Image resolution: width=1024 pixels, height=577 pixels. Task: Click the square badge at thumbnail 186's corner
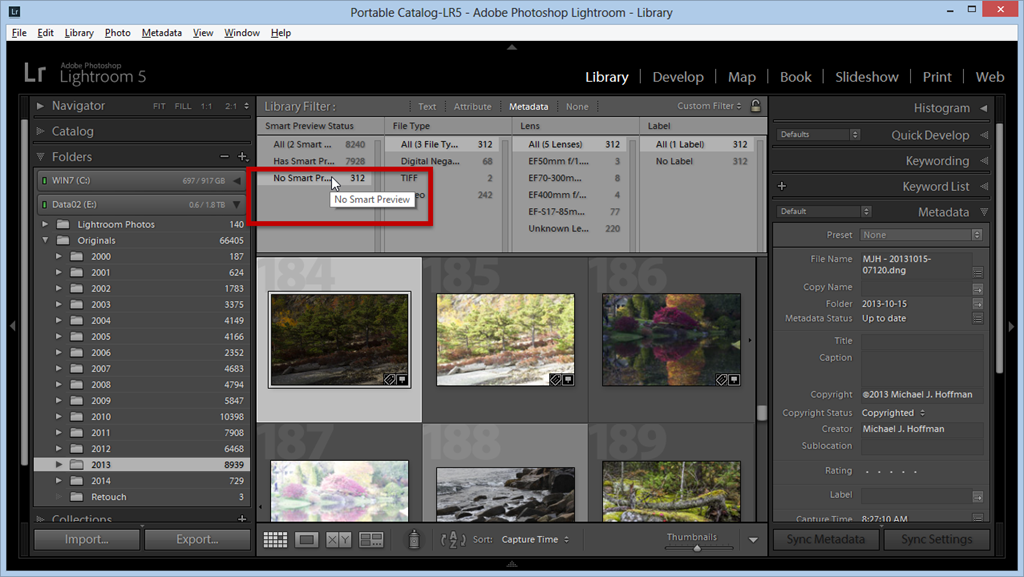pyautogui.click(x=734, y=379)
